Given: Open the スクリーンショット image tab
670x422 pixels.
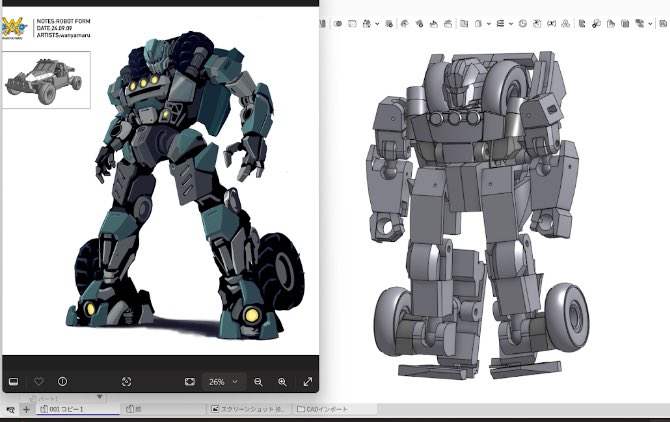Looking at the screenshot, I should click(x=248, y=409).
